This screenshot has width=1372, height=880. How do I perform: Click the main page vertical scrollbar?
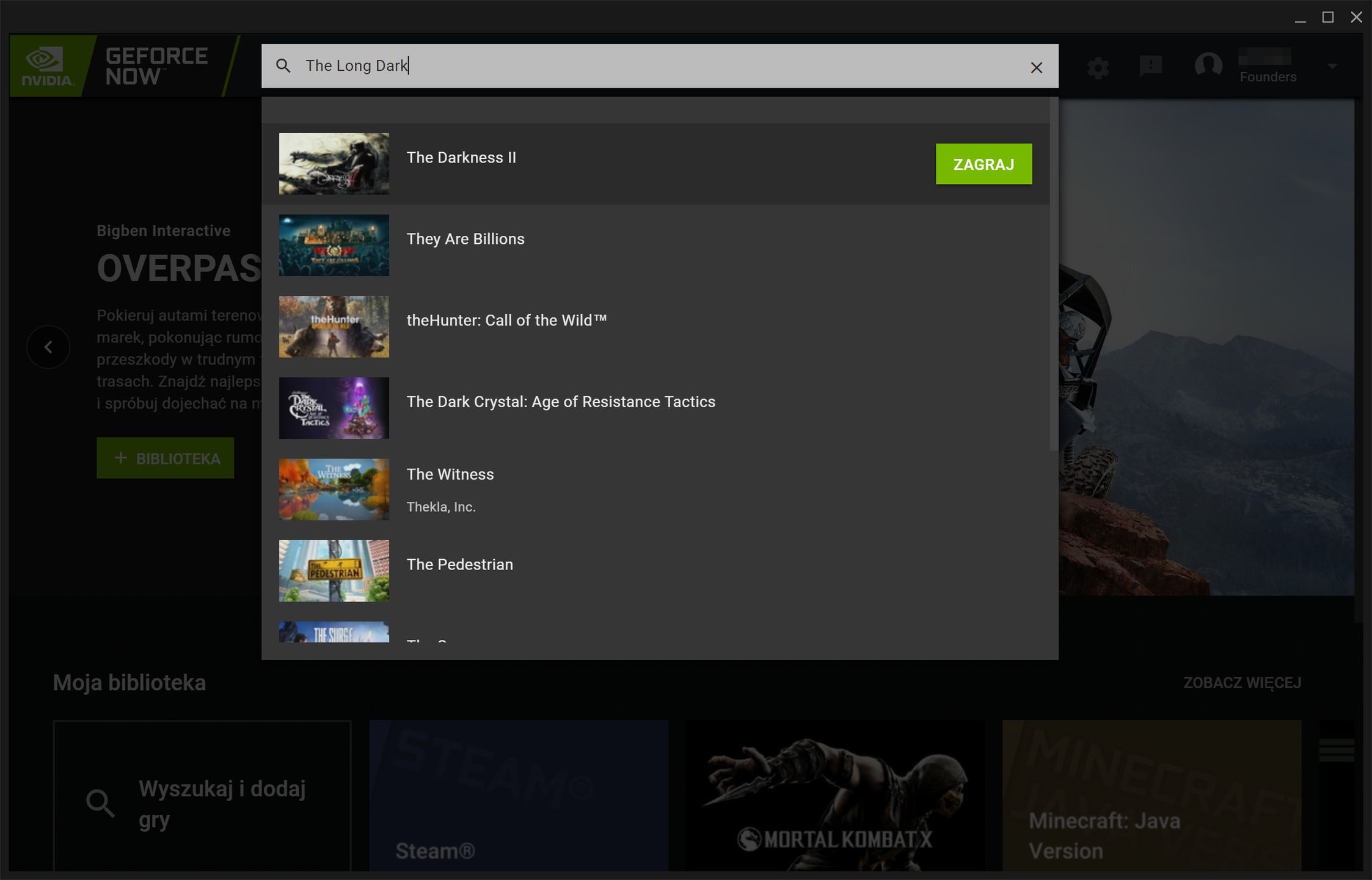pyautogui.click(x=1359, y=361)
